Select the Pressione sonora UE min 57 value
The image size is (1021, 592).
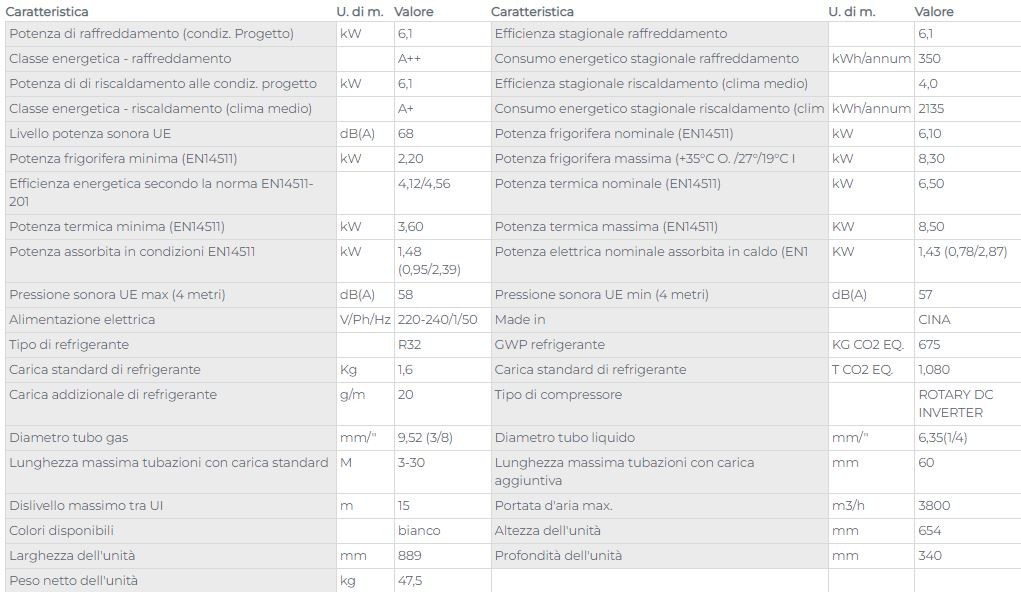925,294
